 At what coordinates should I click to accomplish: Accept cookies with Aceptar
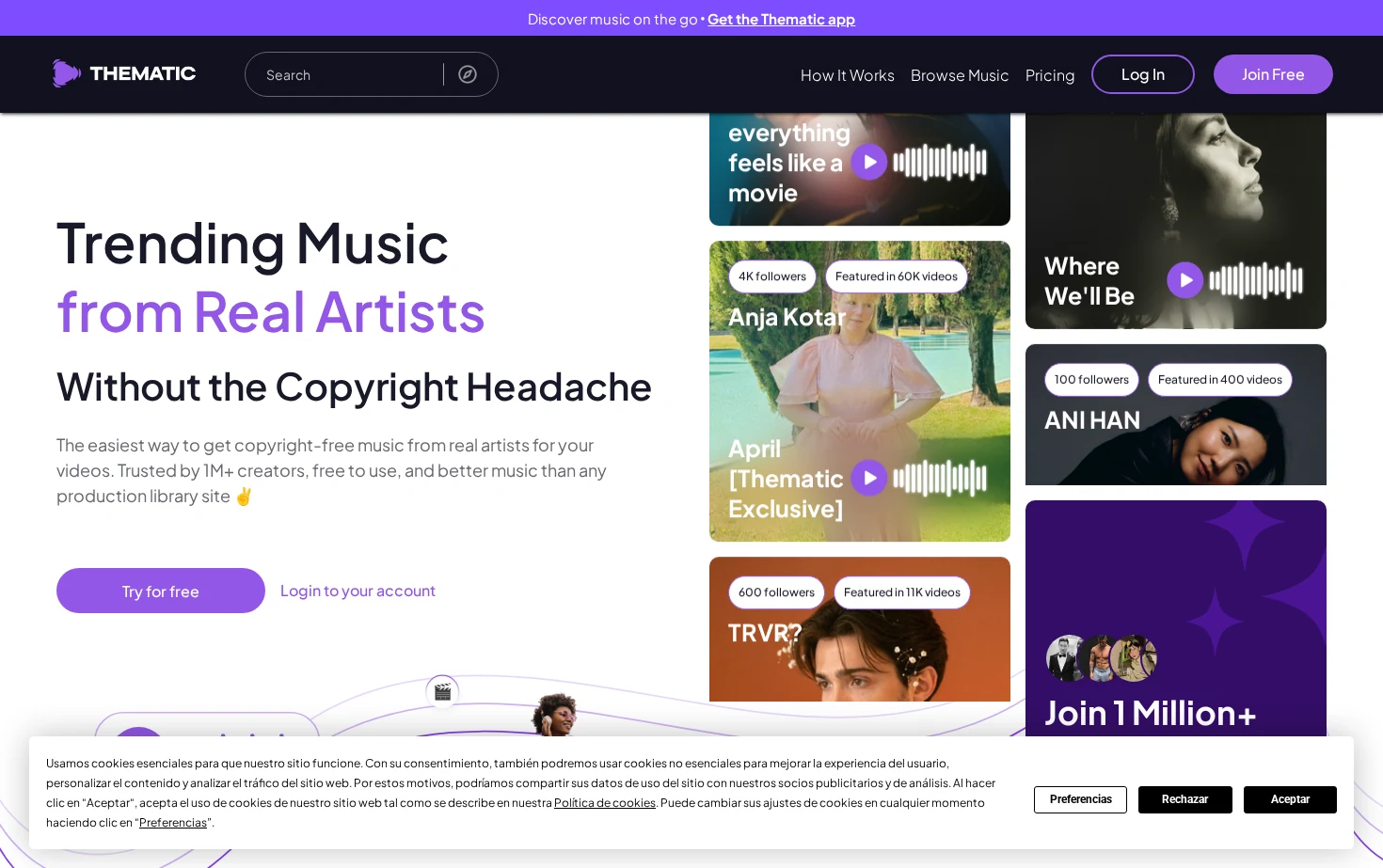click(1290, 799)
